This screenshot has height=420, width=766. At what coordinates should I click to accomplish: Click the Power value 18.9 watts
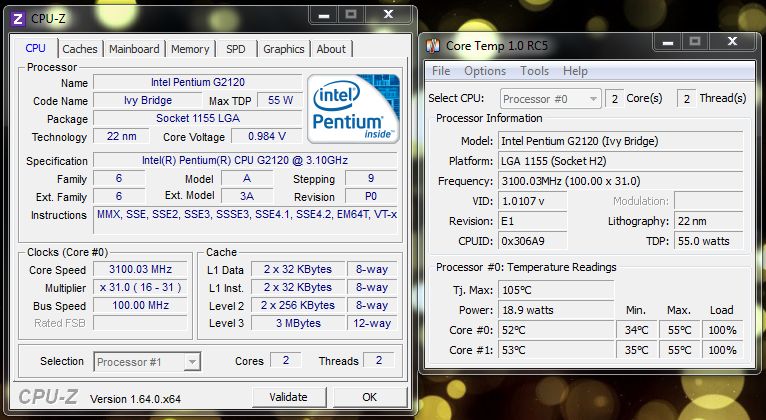tap(556, 310)
